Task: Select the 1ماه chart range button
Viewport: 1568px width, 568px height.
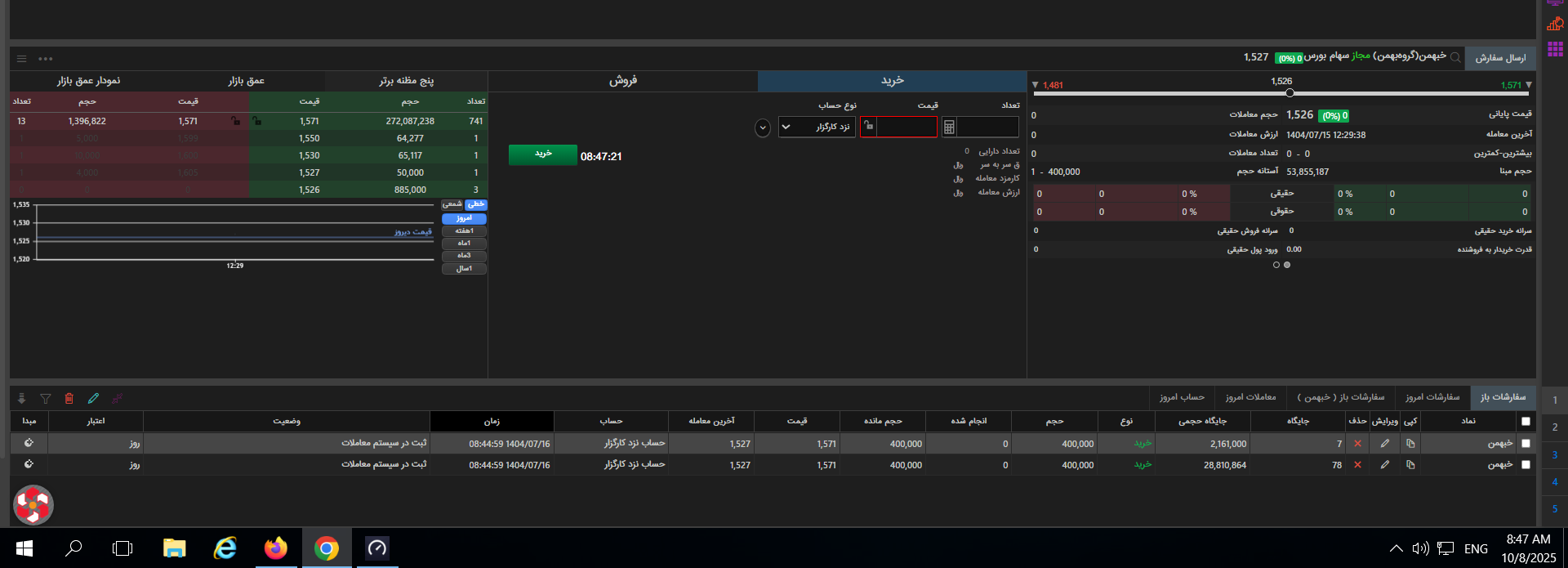Action: 464,244
